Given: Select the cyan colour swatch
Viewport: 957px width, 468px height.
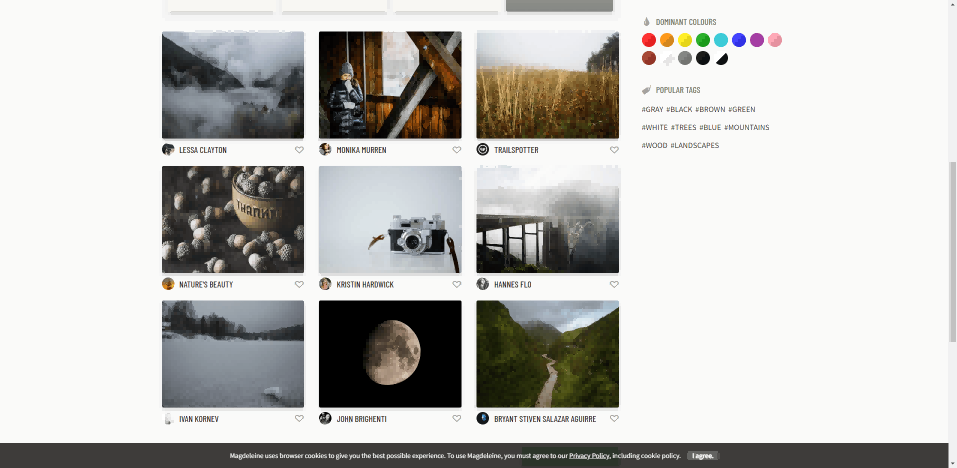Looking at the screenshot, I should pos(721,40).
